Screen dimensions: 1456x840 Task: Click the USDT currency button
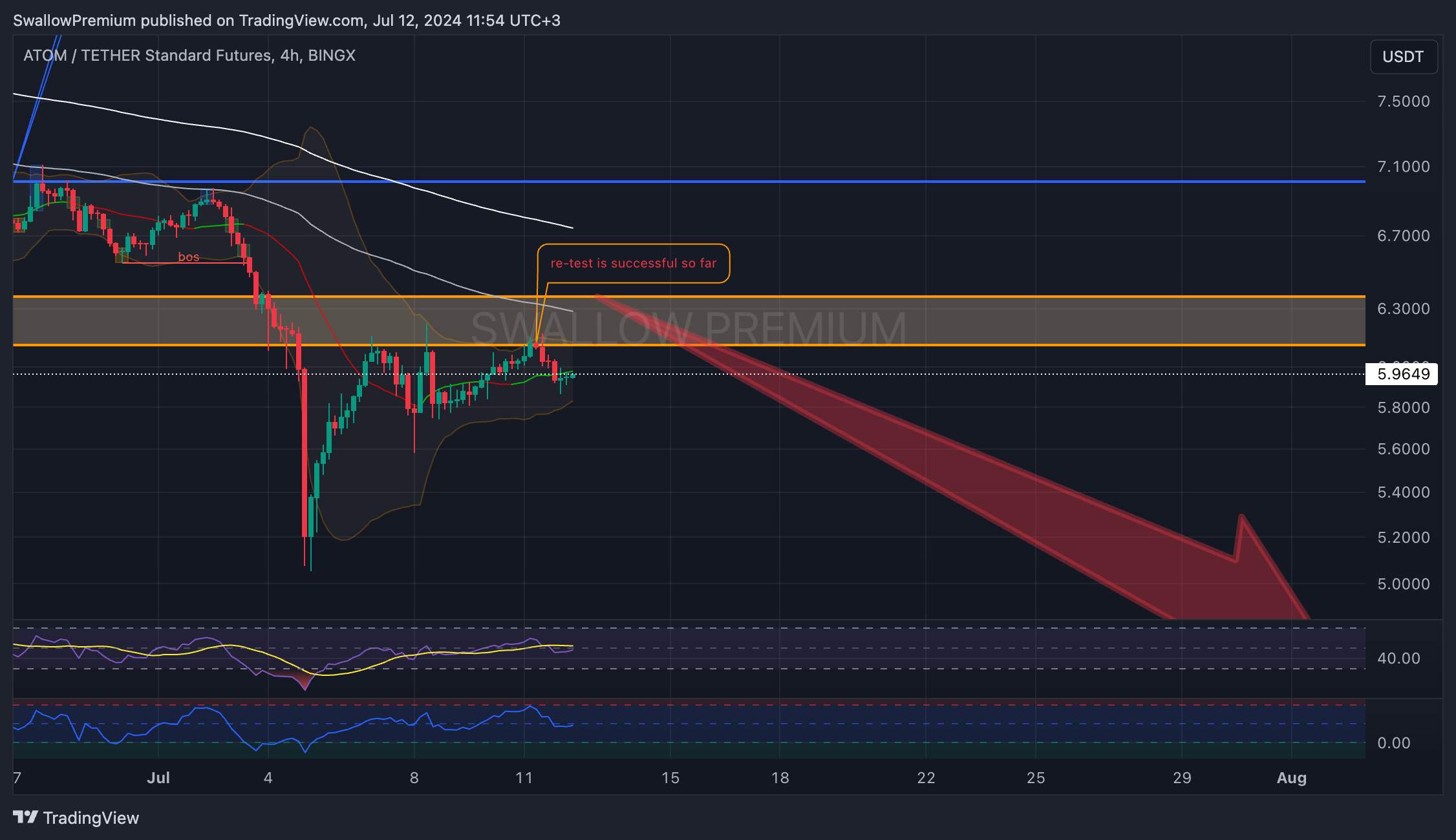[1403, 57]
